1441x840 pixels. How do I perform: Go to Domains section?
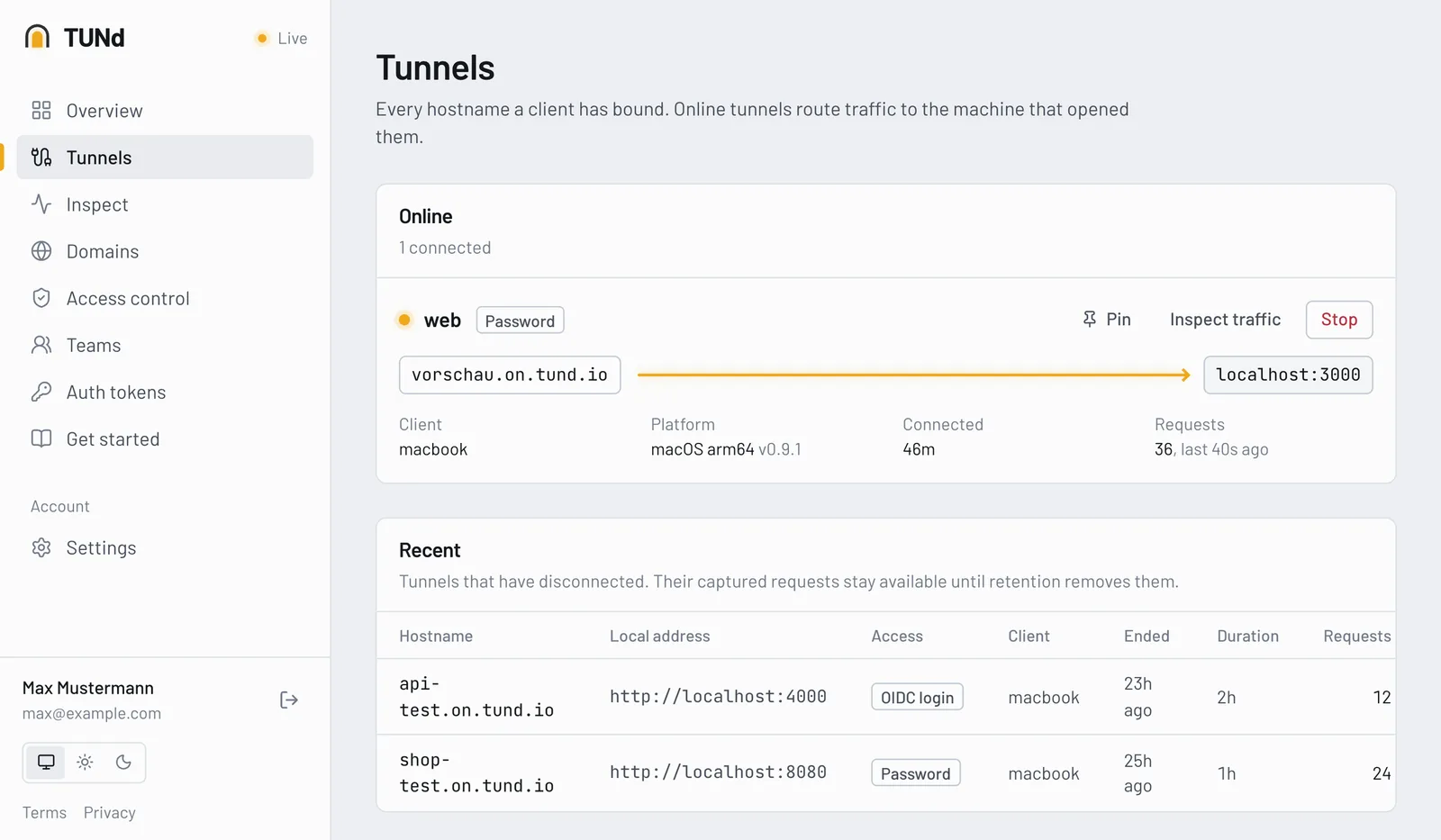pos(165,251)
